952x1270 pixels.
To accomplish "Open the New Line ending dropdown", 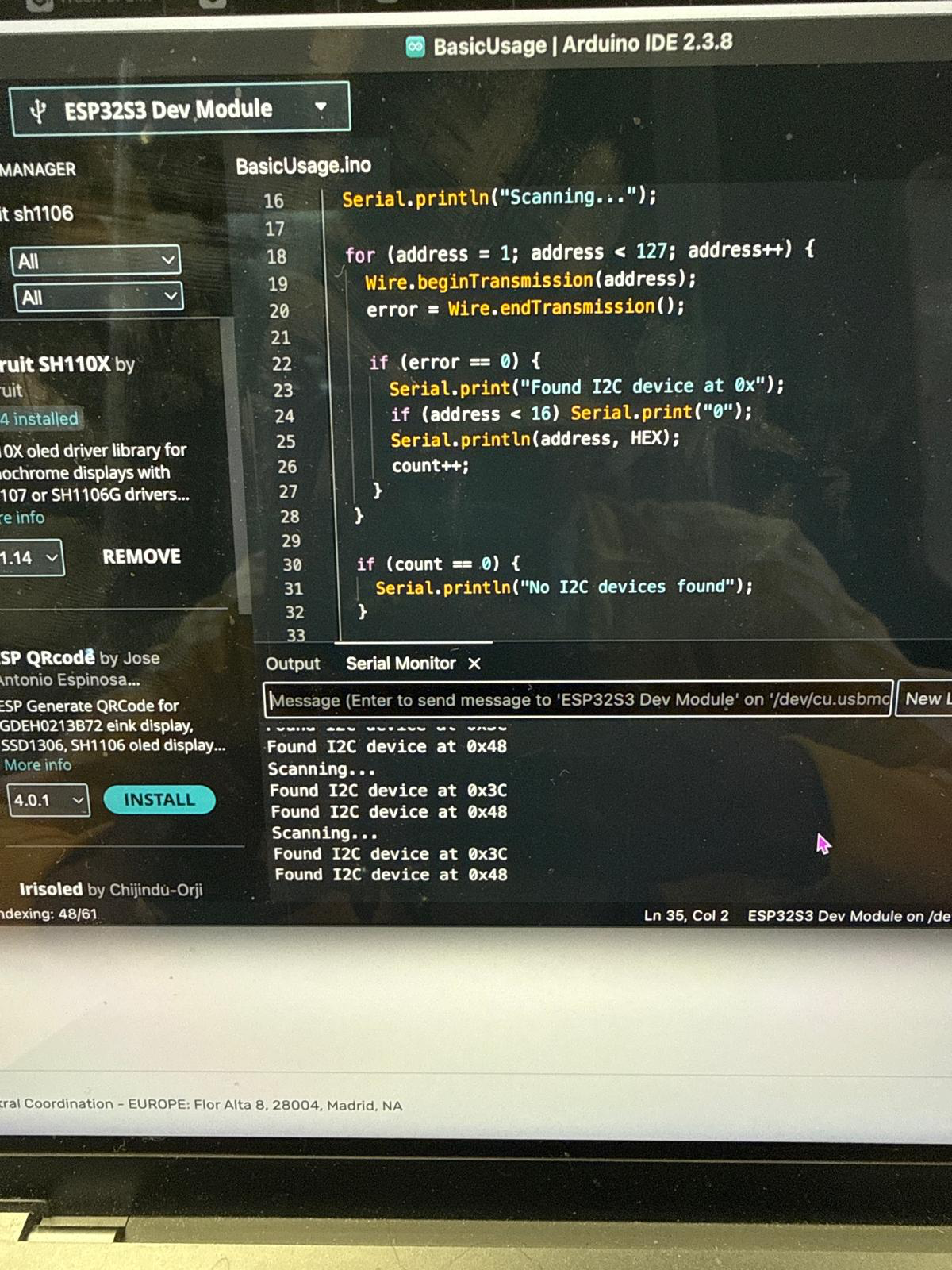I will tap(924, 698).
